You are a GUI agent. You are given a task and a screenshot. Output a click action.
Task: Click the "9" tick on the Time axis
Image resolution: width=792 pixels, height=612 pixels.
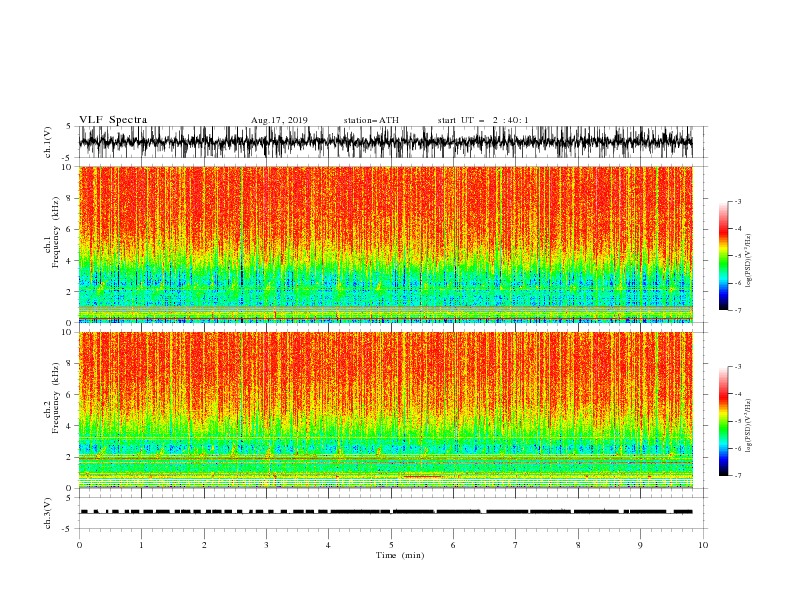[x=640, y=545]
